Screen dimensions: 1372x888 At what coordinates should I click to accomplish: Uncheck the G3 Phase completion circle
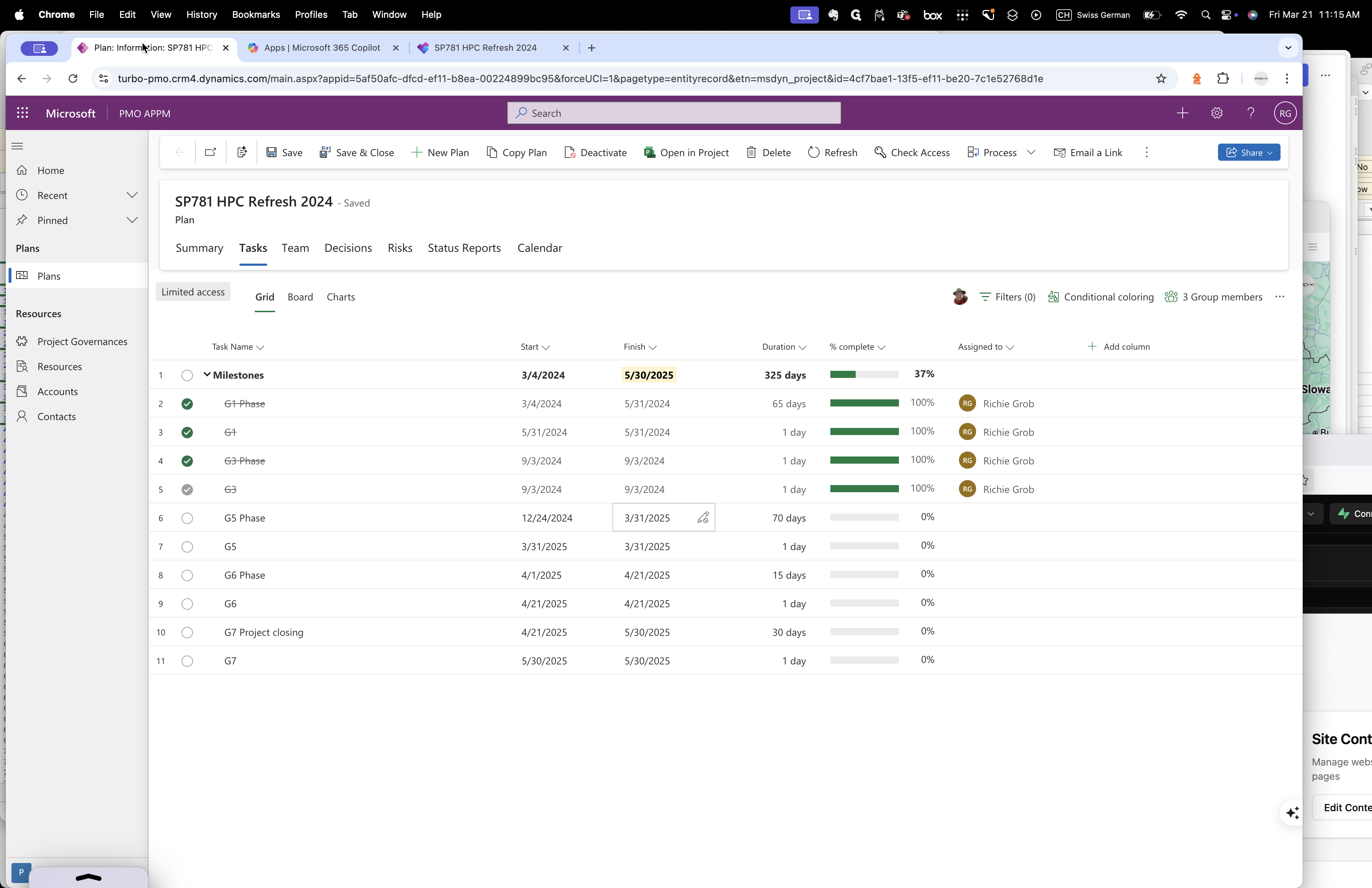(x=187, y=461)
